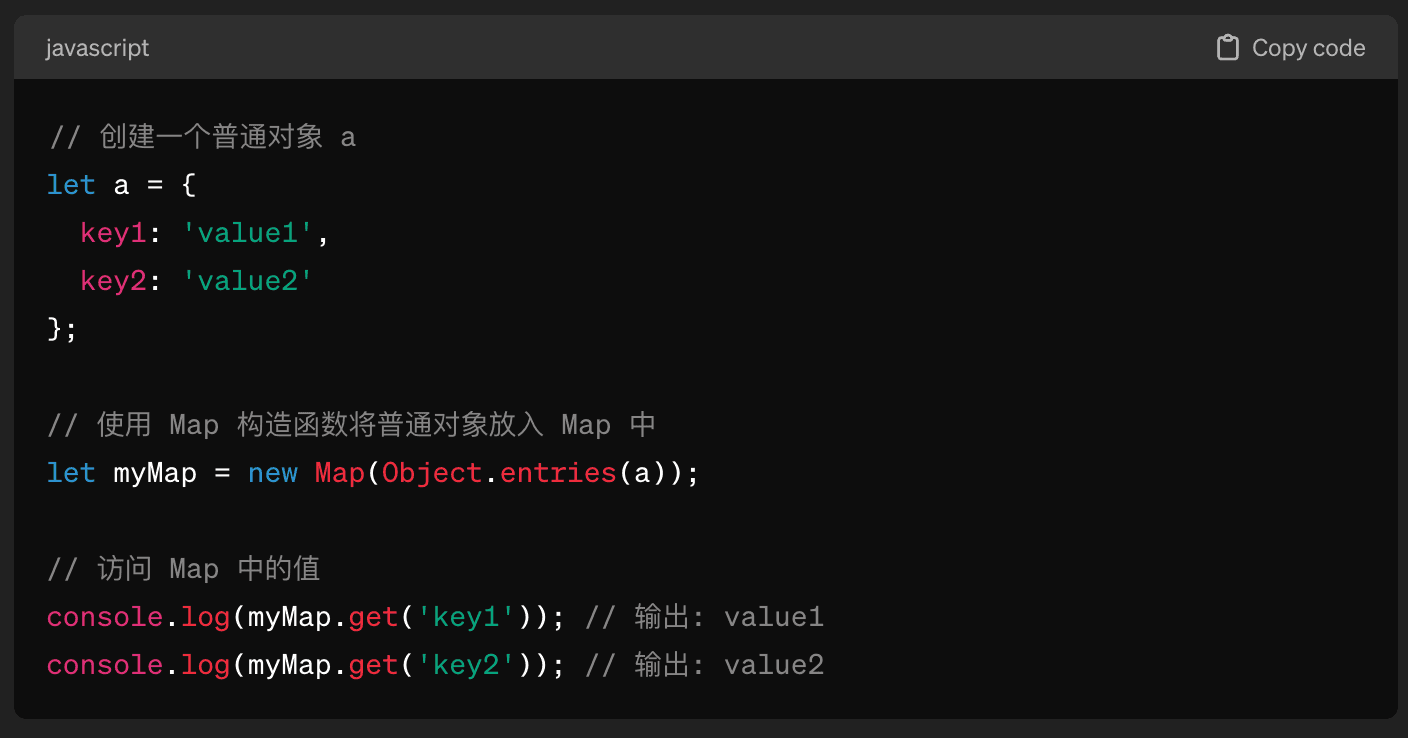The height and width of the screenshot is (738, 1408).
Task: Click the comment 输出: value2
Action: [704, 665]
